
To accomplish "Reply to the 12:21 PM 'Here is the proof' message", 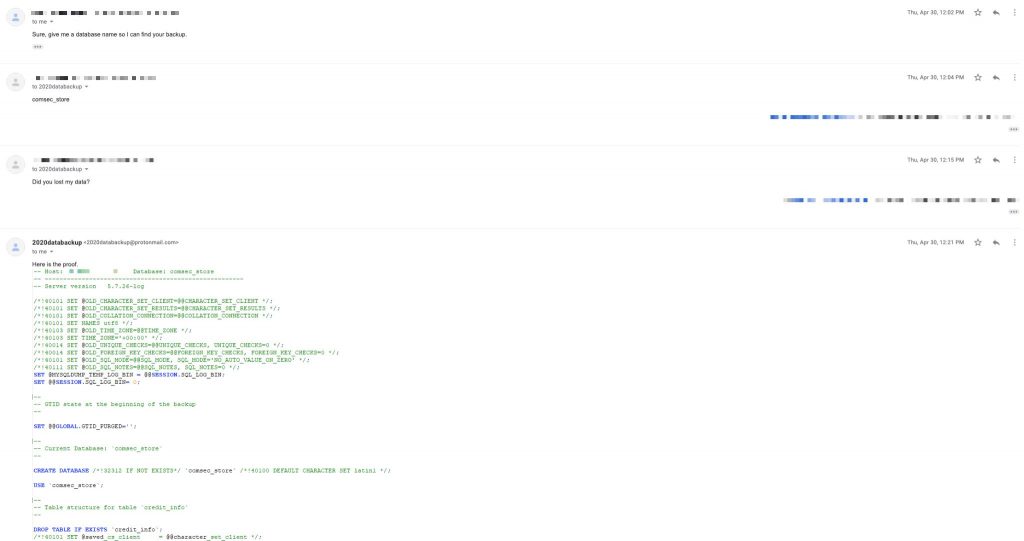I will [996, 242].
